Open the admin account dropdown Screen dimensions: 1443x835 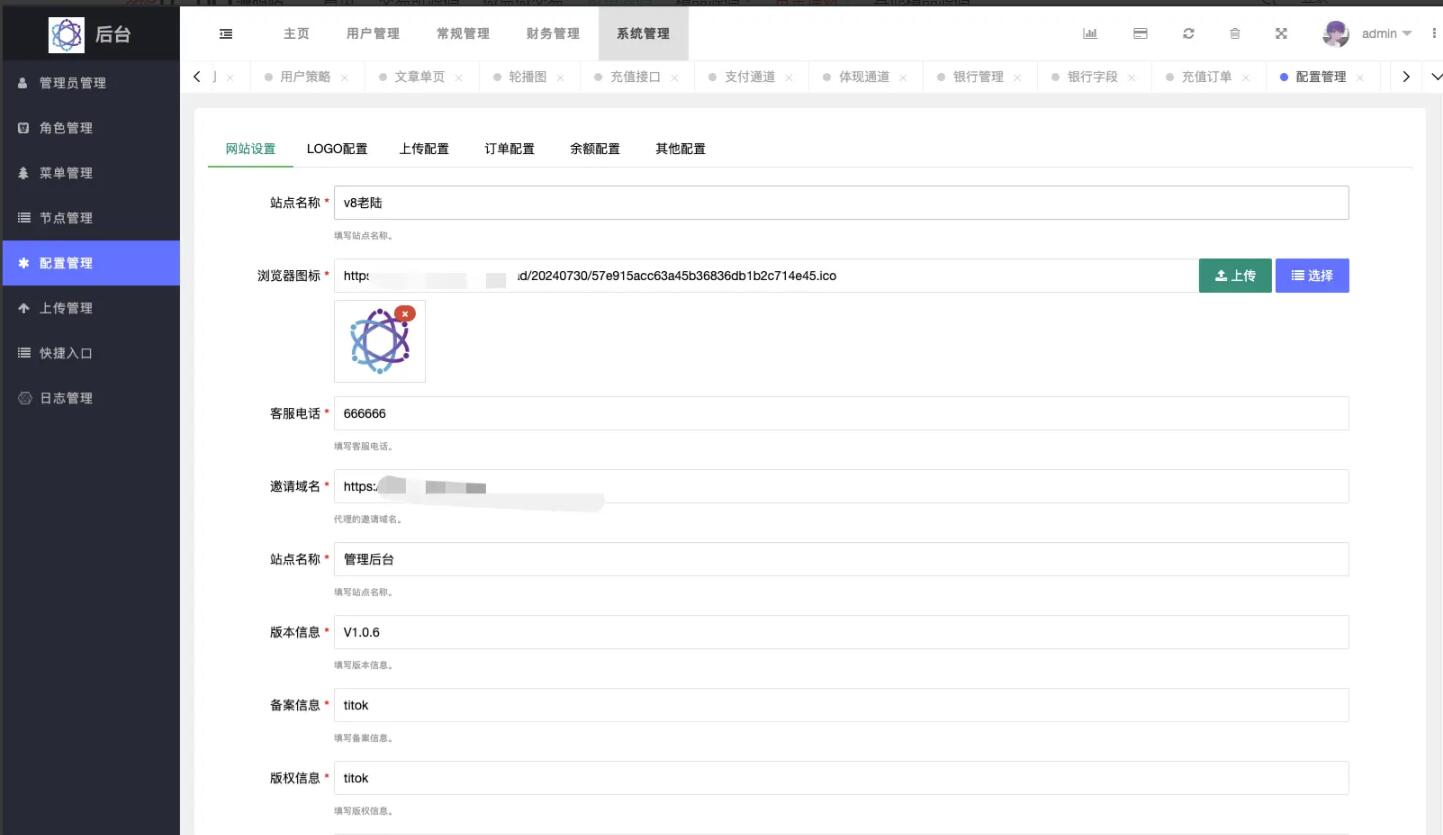(x=1386, y=34)
